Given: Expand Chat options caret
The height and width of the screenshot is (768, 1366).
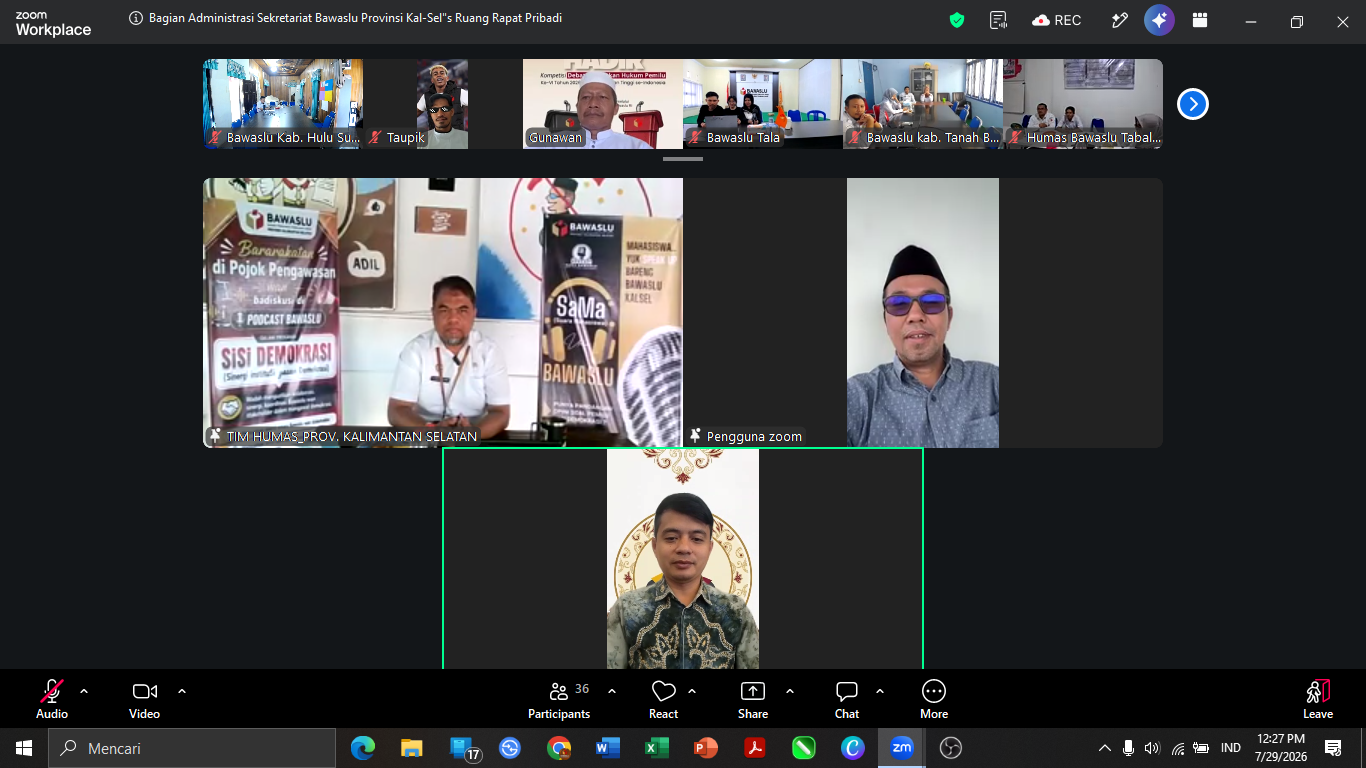Looking at the screenshot, I should [880, 691].
